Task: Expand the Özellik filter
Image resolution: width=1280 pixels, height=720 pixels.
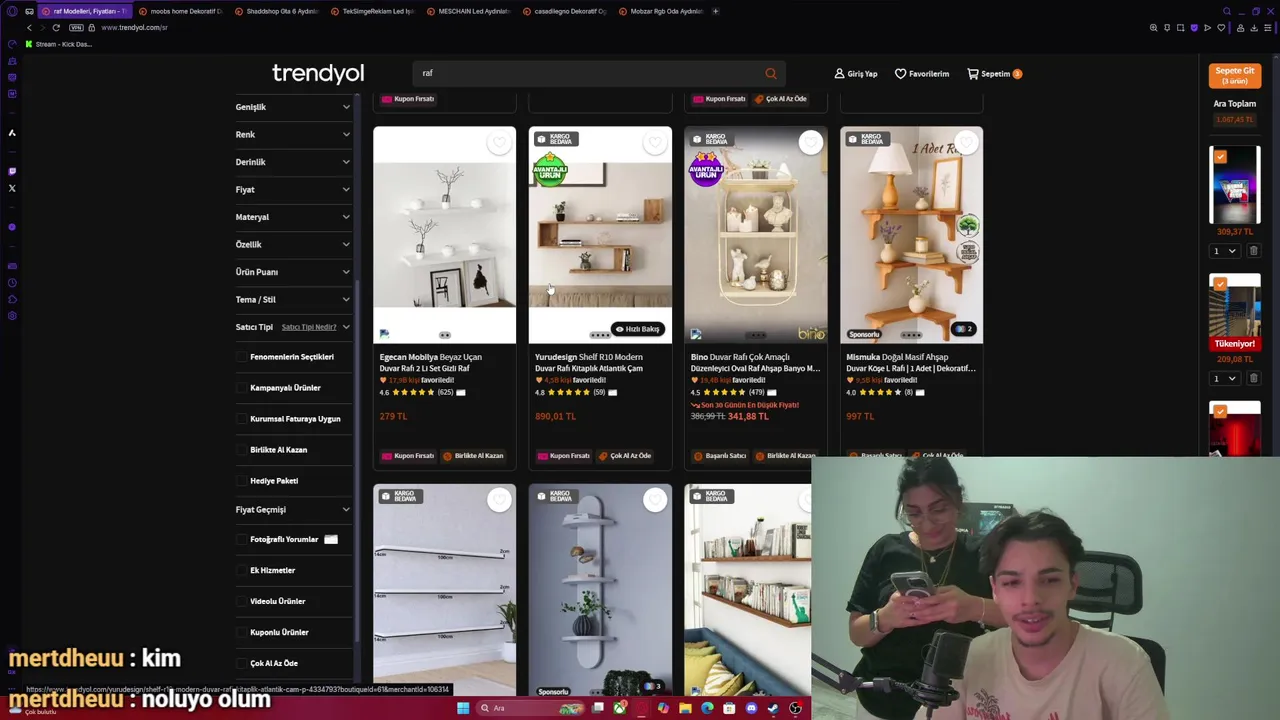Action: 293,244
